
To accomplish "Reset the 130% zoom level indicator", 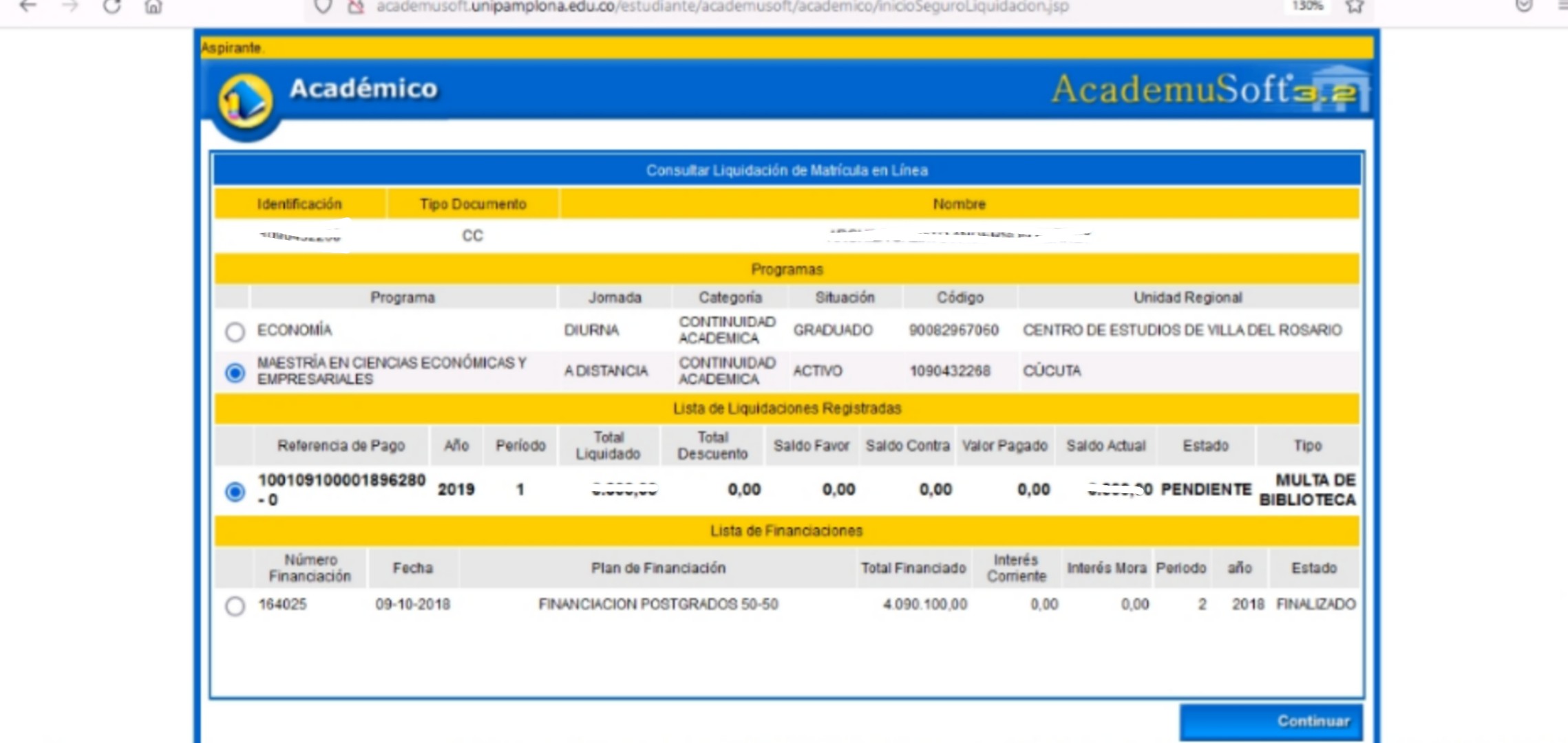I will 1307,6.
